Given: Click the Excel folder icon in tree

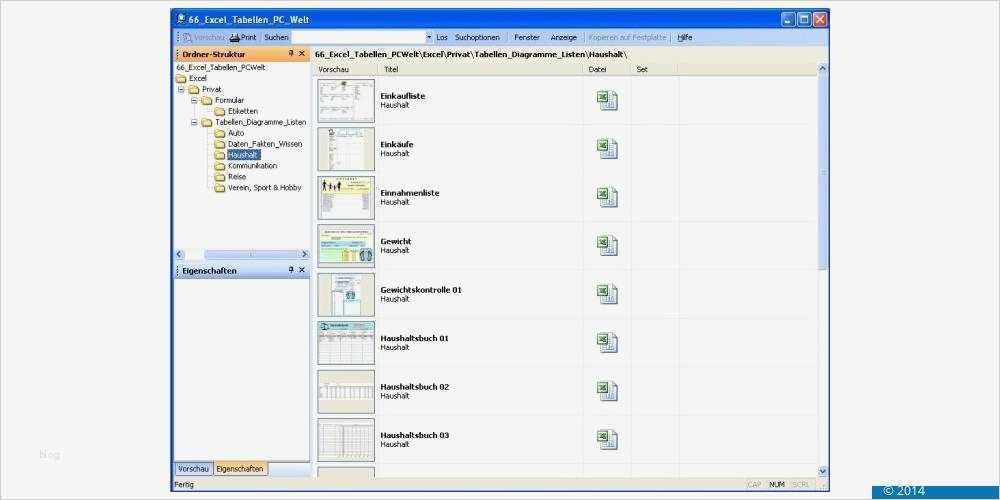Looking at the screenshot, I should tap(181, 78).
